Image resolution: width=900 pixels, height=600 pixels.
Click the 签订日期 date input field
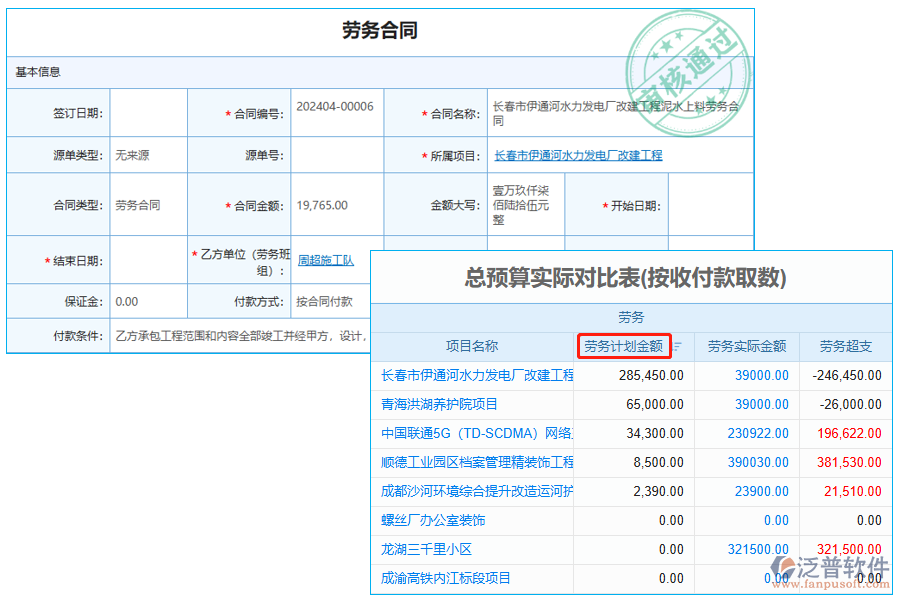[147, 112]
